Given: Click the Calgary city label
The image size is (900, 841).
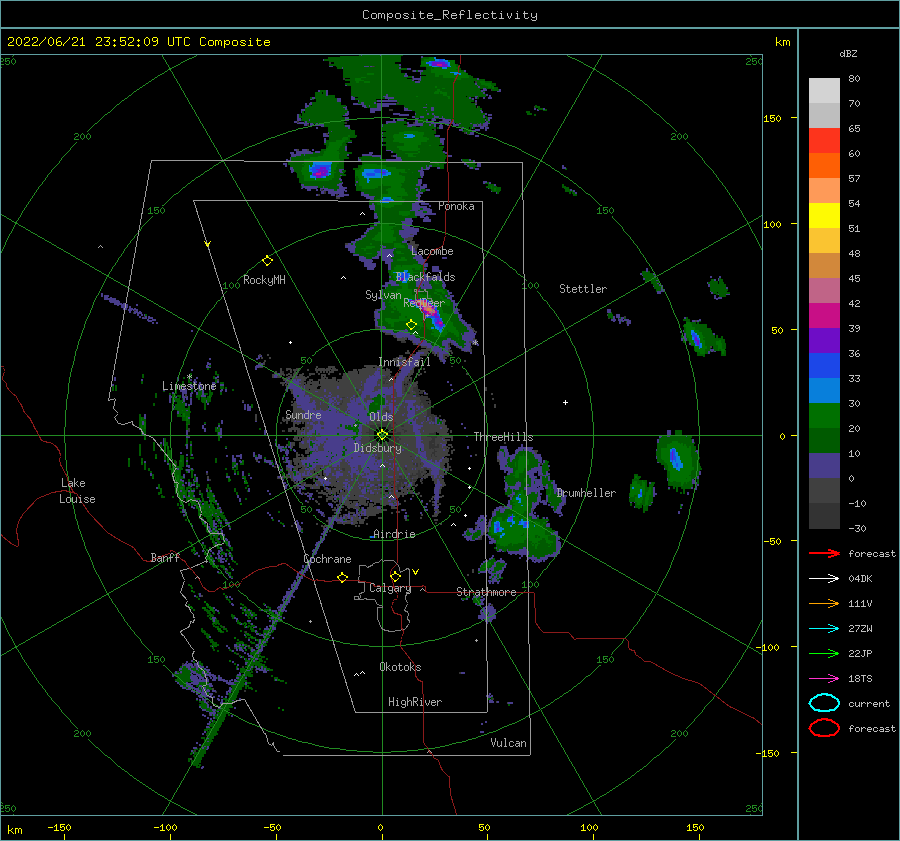Looking at the screenshot, I should click(x=390, y=588).
